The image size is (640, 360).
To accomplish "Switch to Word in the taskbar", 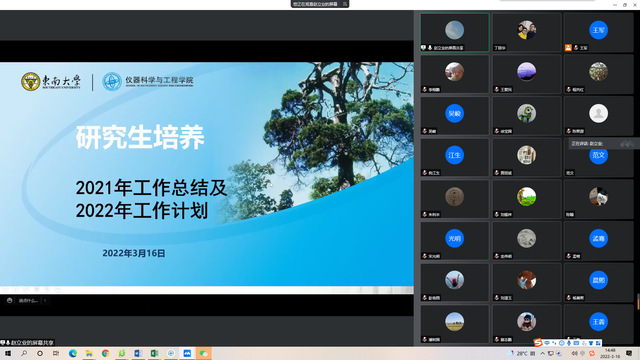I will pyautogui.click(x=138, y=353).
